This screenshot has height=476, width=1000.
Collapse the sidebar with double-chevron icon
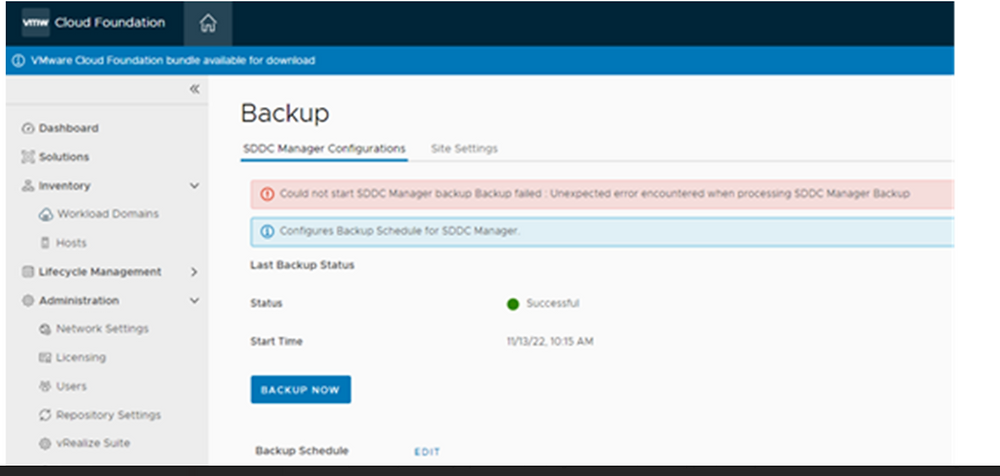(195, 89)
